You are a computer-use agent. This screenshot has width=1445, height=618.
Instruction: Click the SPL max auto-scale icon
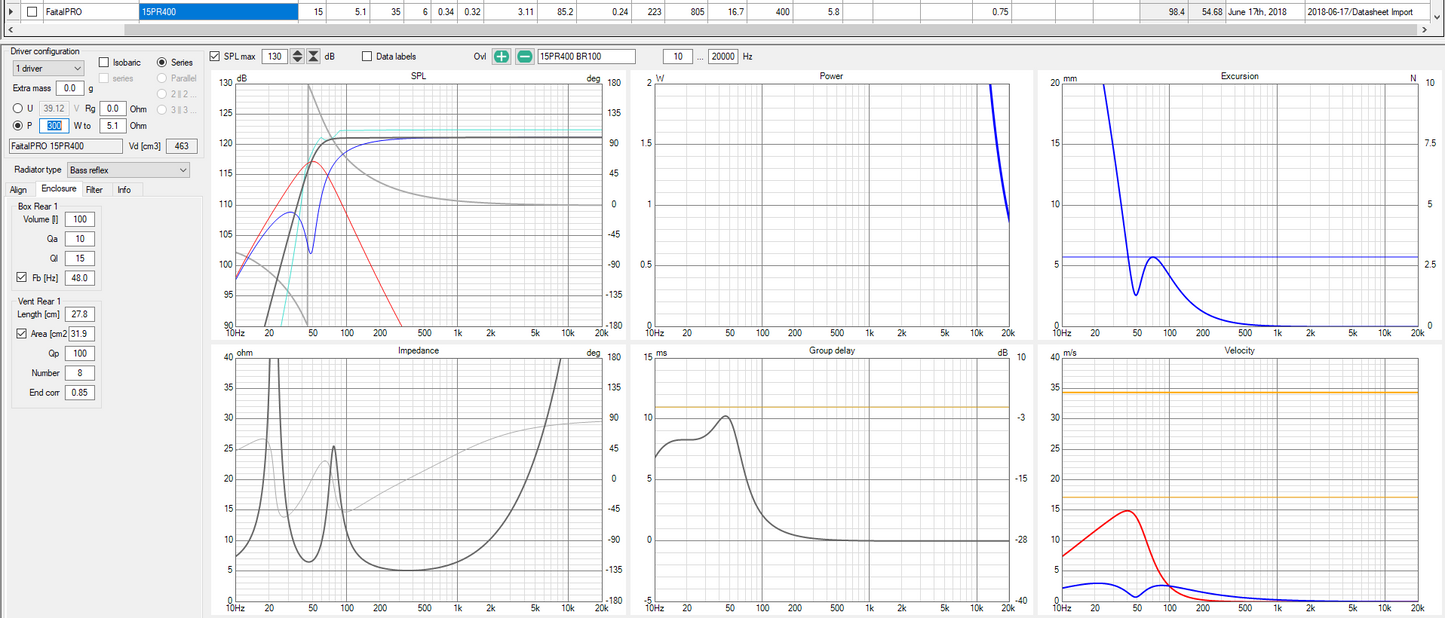(x=314, y=57)
